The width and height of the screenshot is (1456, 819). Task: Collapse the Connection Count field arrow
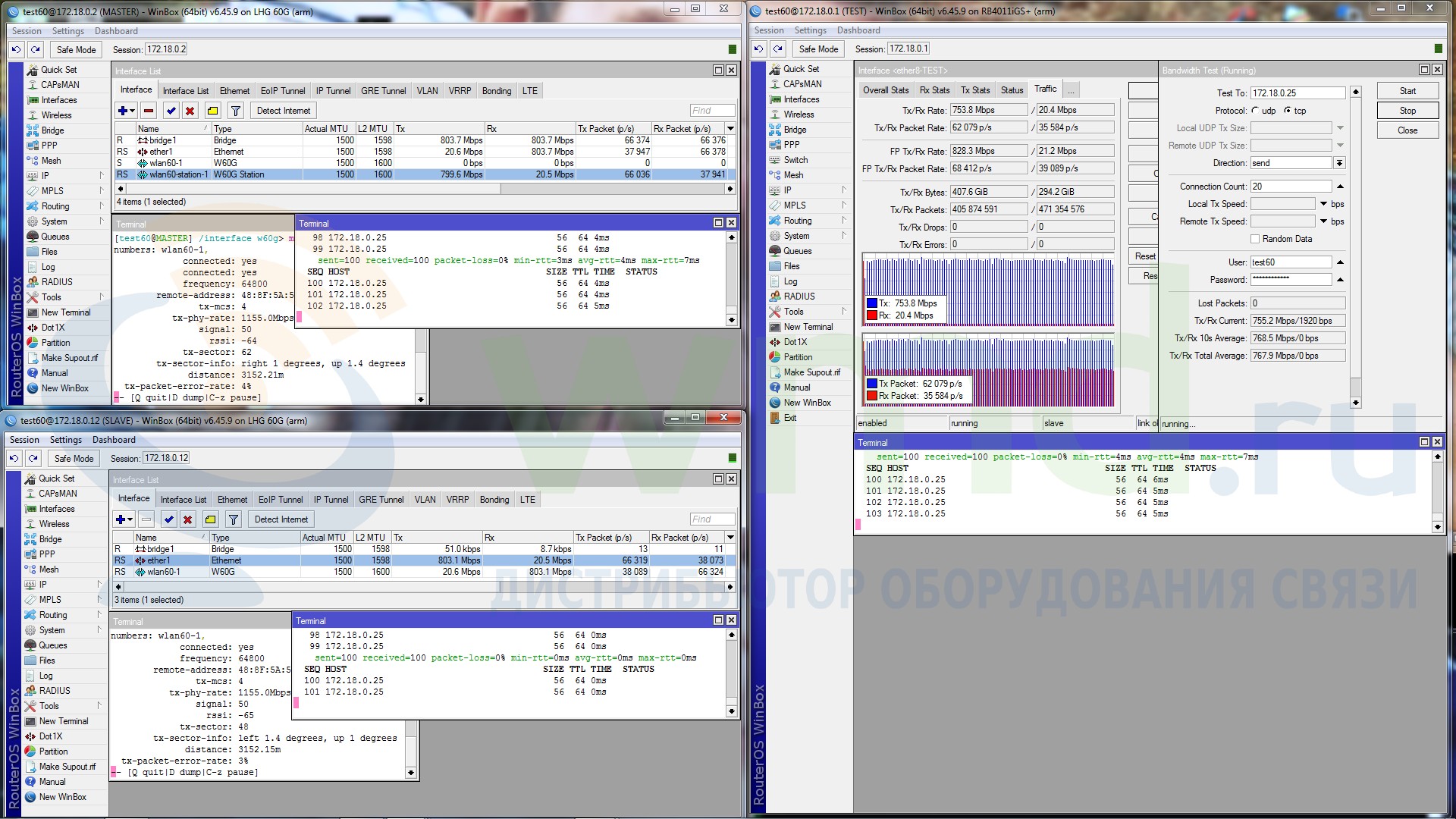1340,187
